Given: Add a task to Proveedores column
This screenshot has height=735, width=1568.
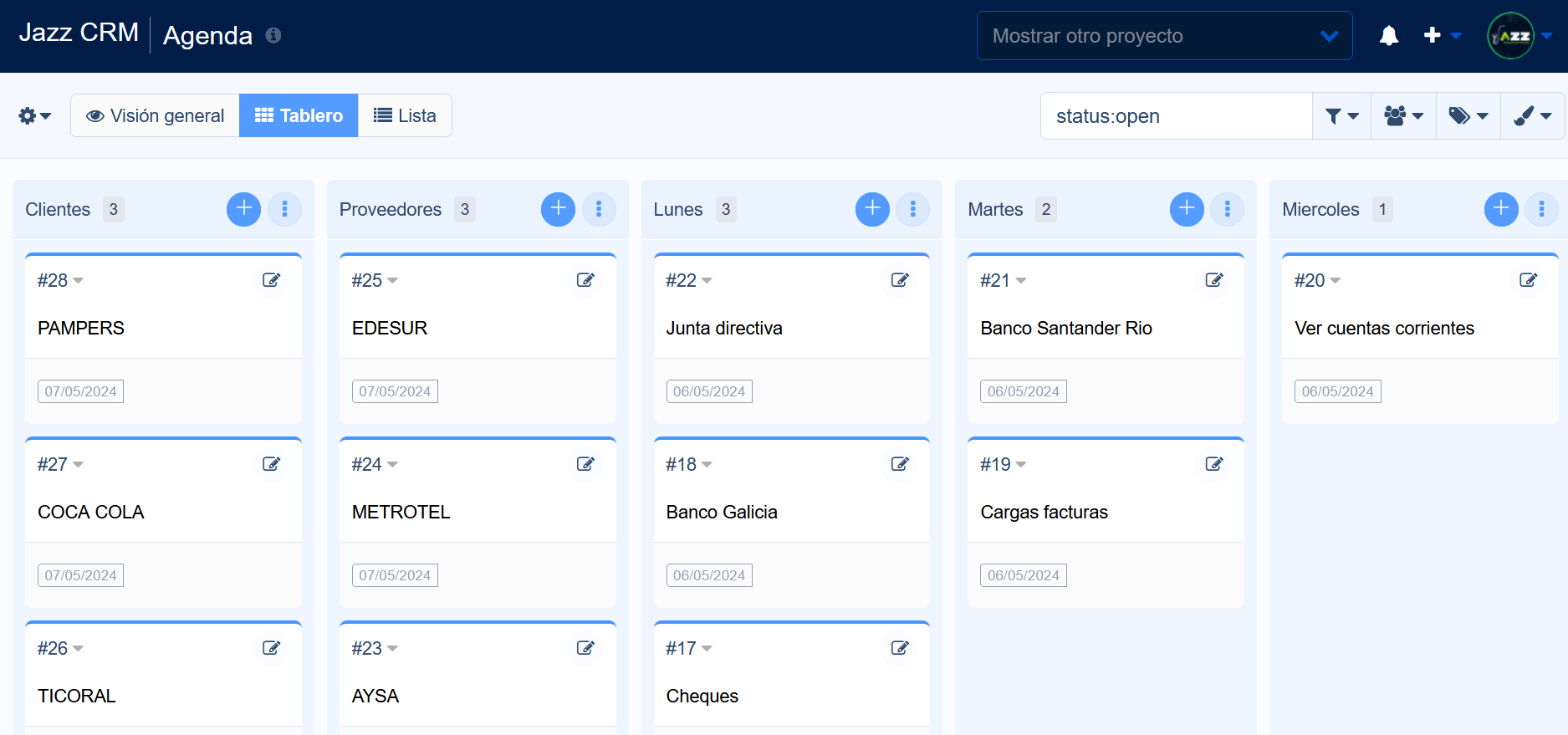Looking at the screenshot, I should 559,208.
